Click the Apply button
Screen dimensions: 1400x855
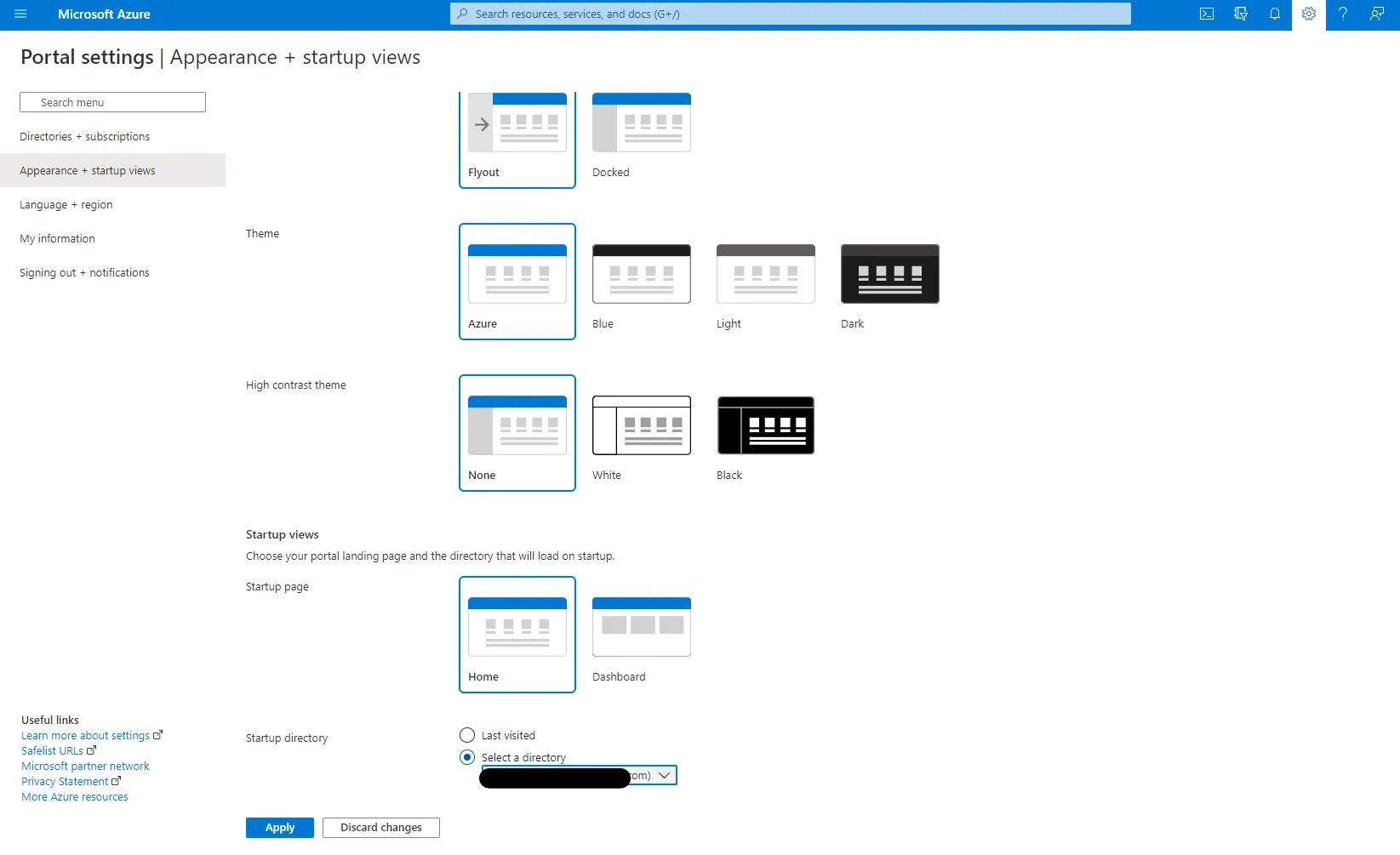(x=280, y=828)
